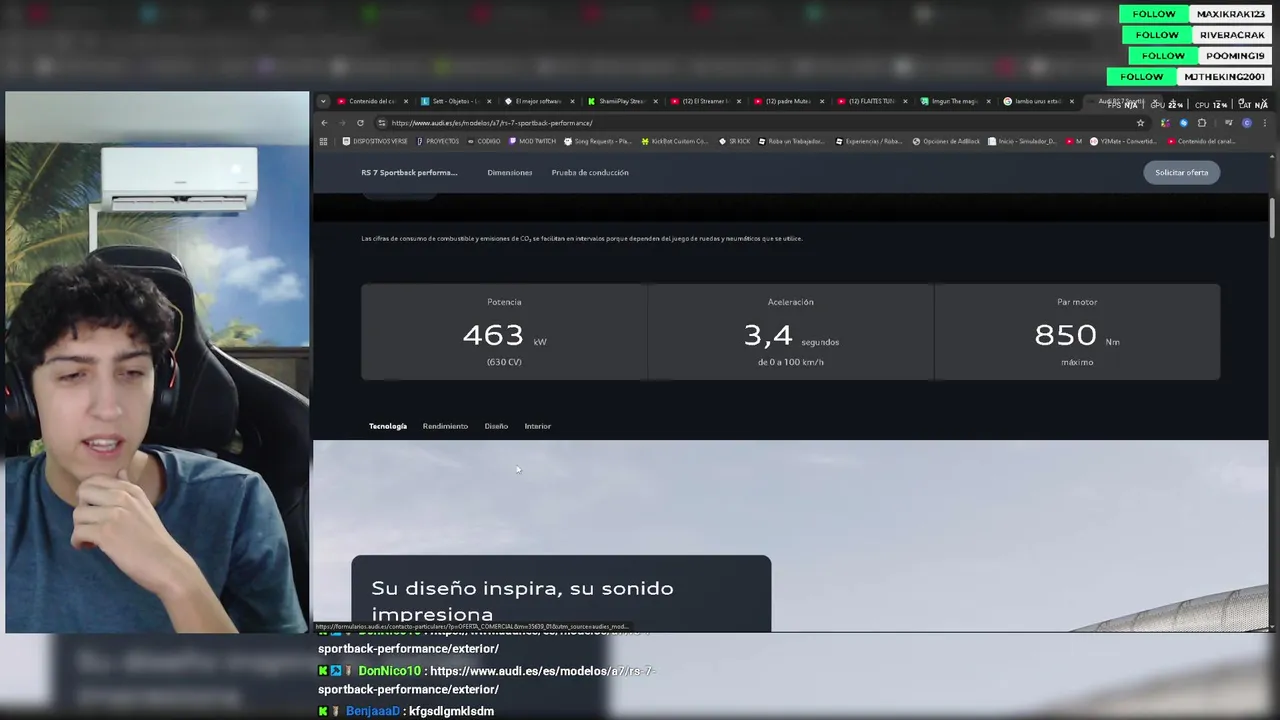Image resolution: width=1280 pixels, height=720 pixels.
Task: Open the Chrome profile avatar
Action: [1247, 123]
